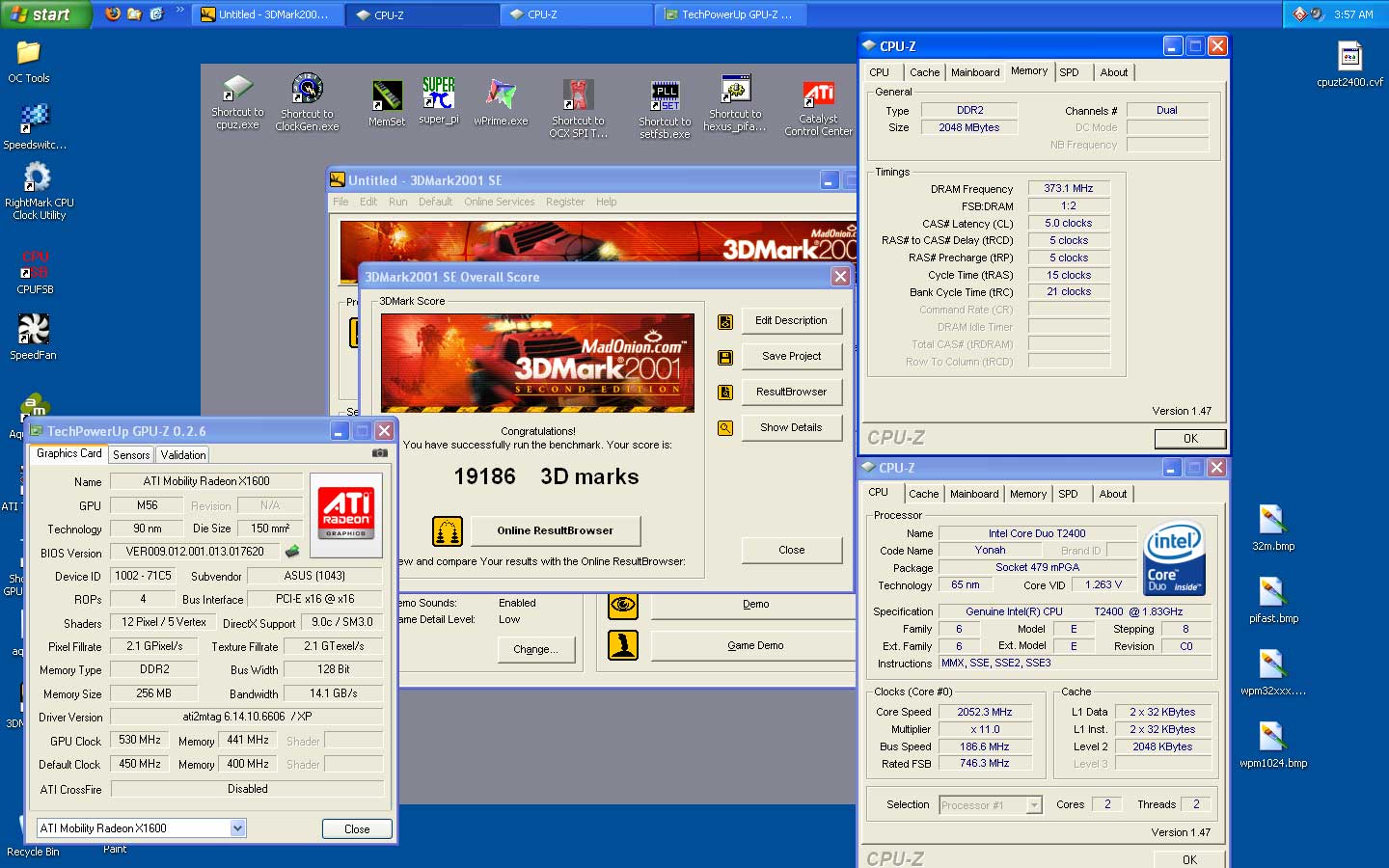This screenshot has height=868, width=1389.
Task: Click the system tray clock 3:57 AM
Action: tap(1352, 14)
